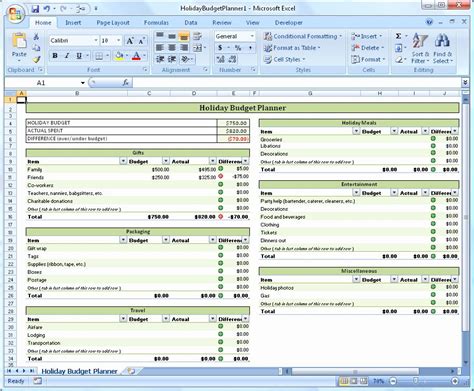Save workbook with Quick Access Save icon

[35, 8]
